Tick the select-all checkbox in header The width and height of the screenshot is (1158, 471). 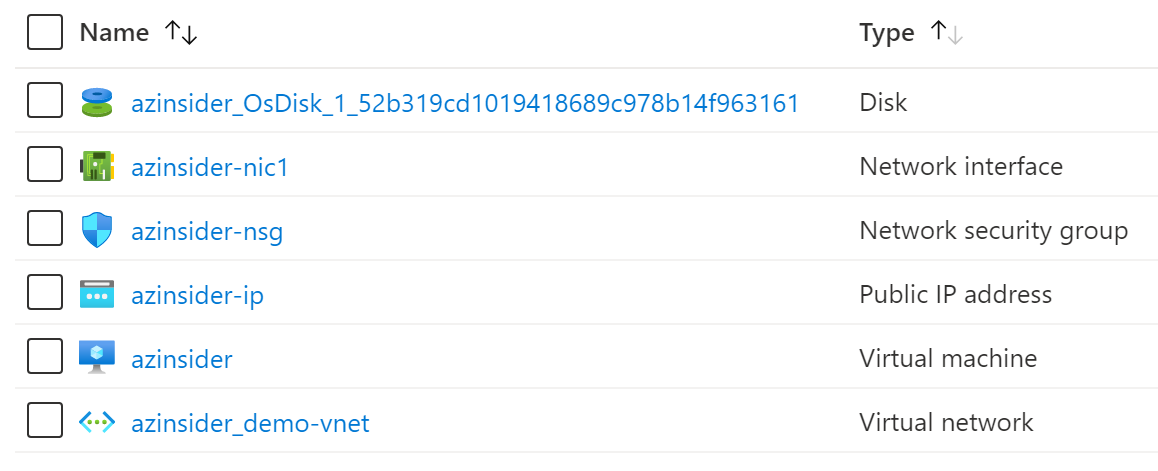pos(45,32)
